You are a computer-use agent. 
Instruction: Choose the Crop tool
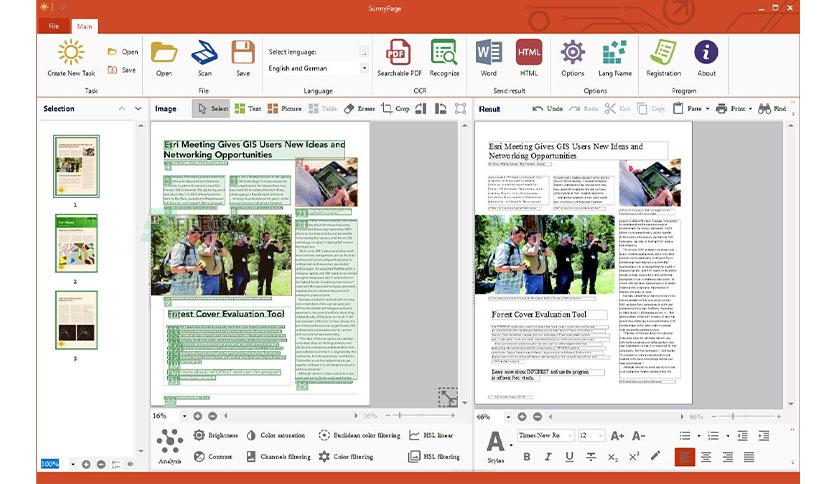395,109
